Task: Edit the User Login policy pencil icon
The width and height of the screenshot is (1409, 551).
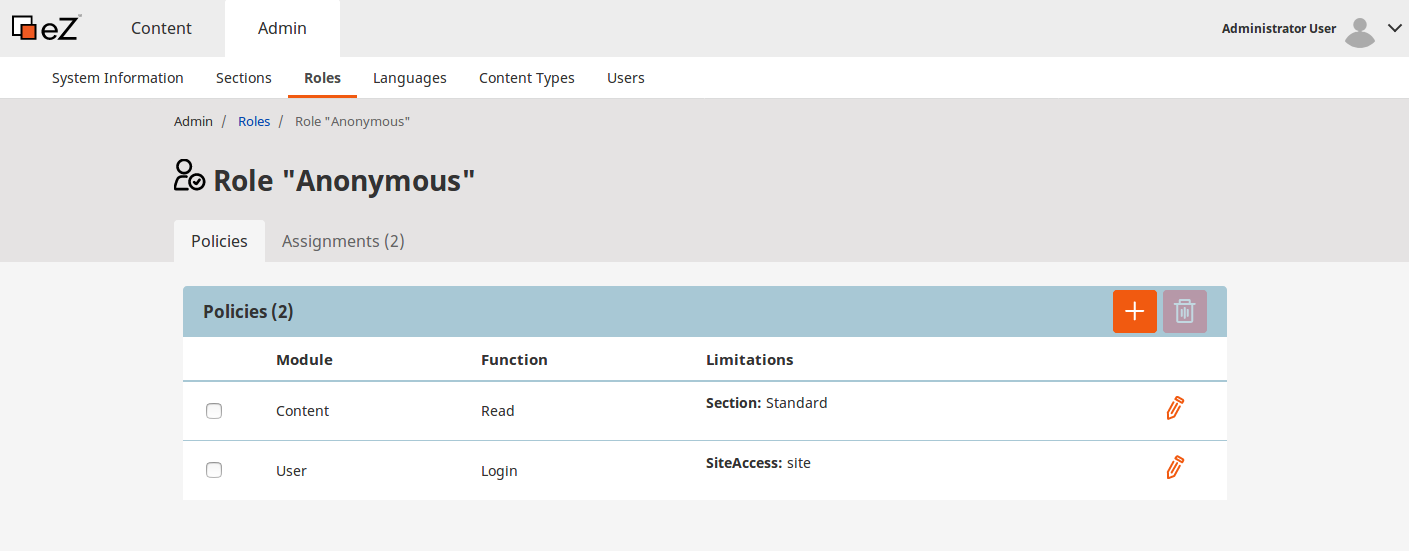Action: click(x=1175, y=467)
